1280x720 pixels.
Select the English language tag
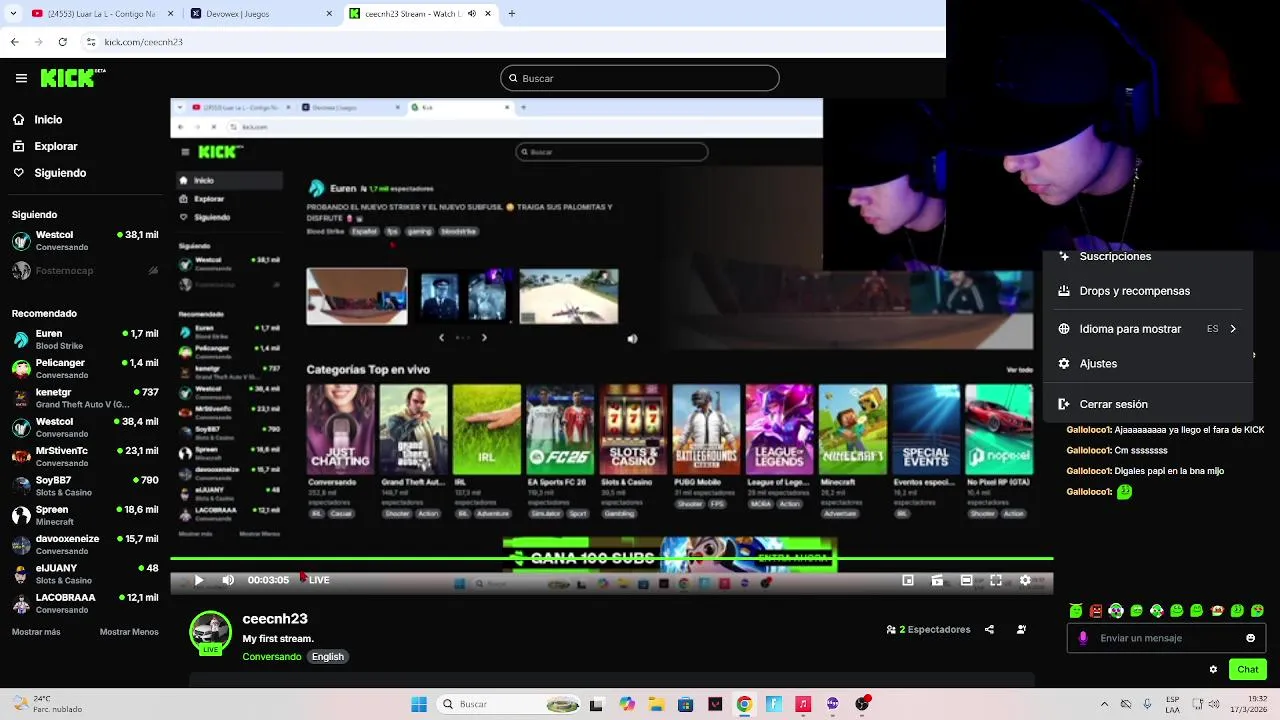tap(327, 657)
